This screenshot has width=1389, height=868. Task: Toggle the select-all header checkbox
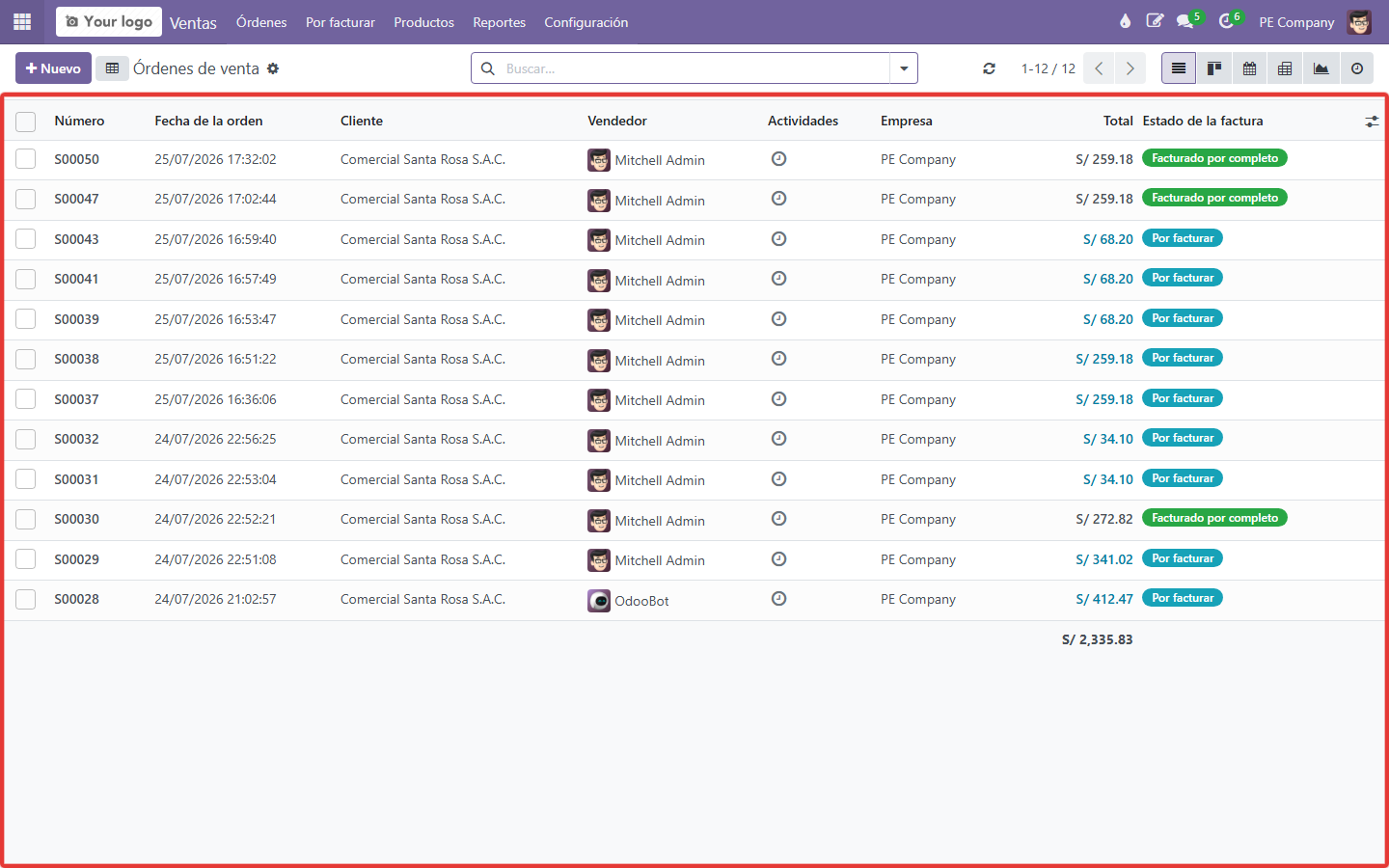point(26,122)
